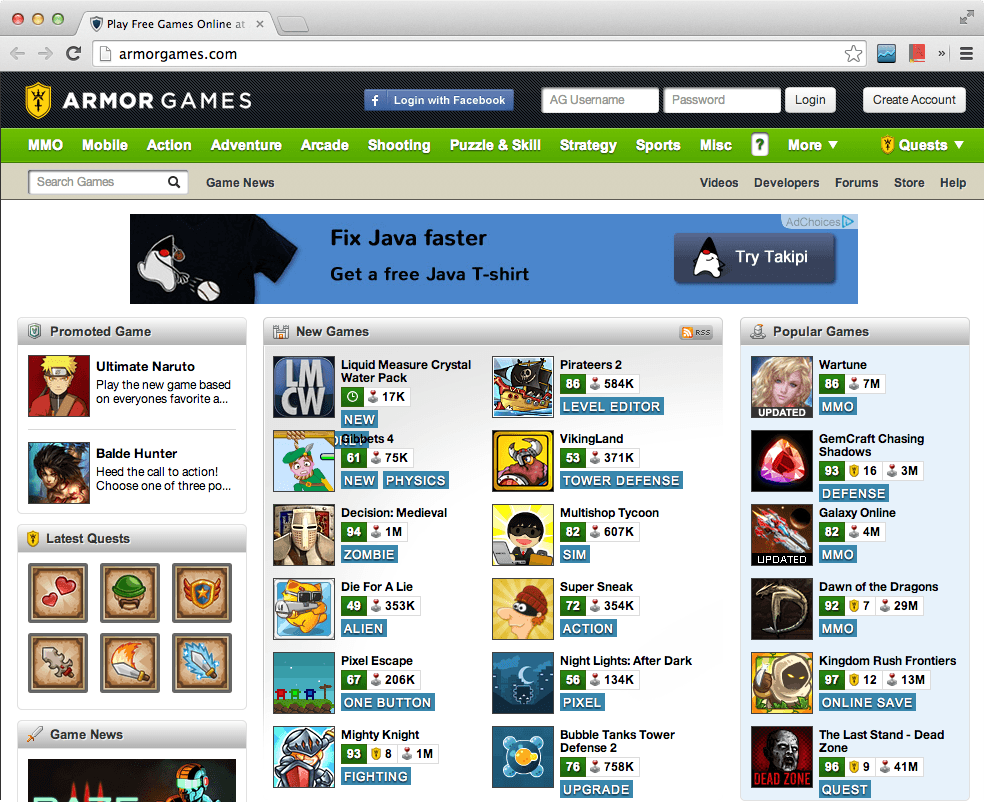The width and height of the screenshot is (984, 802).
Task: Reload the page with the refresh icon
Action: pyautogui.click(x=73, y=54)
